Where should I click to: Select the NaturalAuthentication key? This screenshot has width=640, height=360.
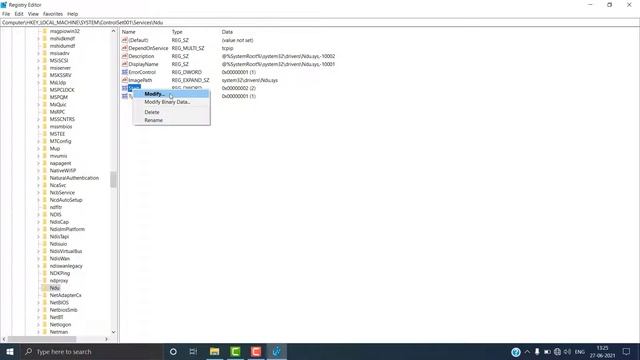coord(74,178)
